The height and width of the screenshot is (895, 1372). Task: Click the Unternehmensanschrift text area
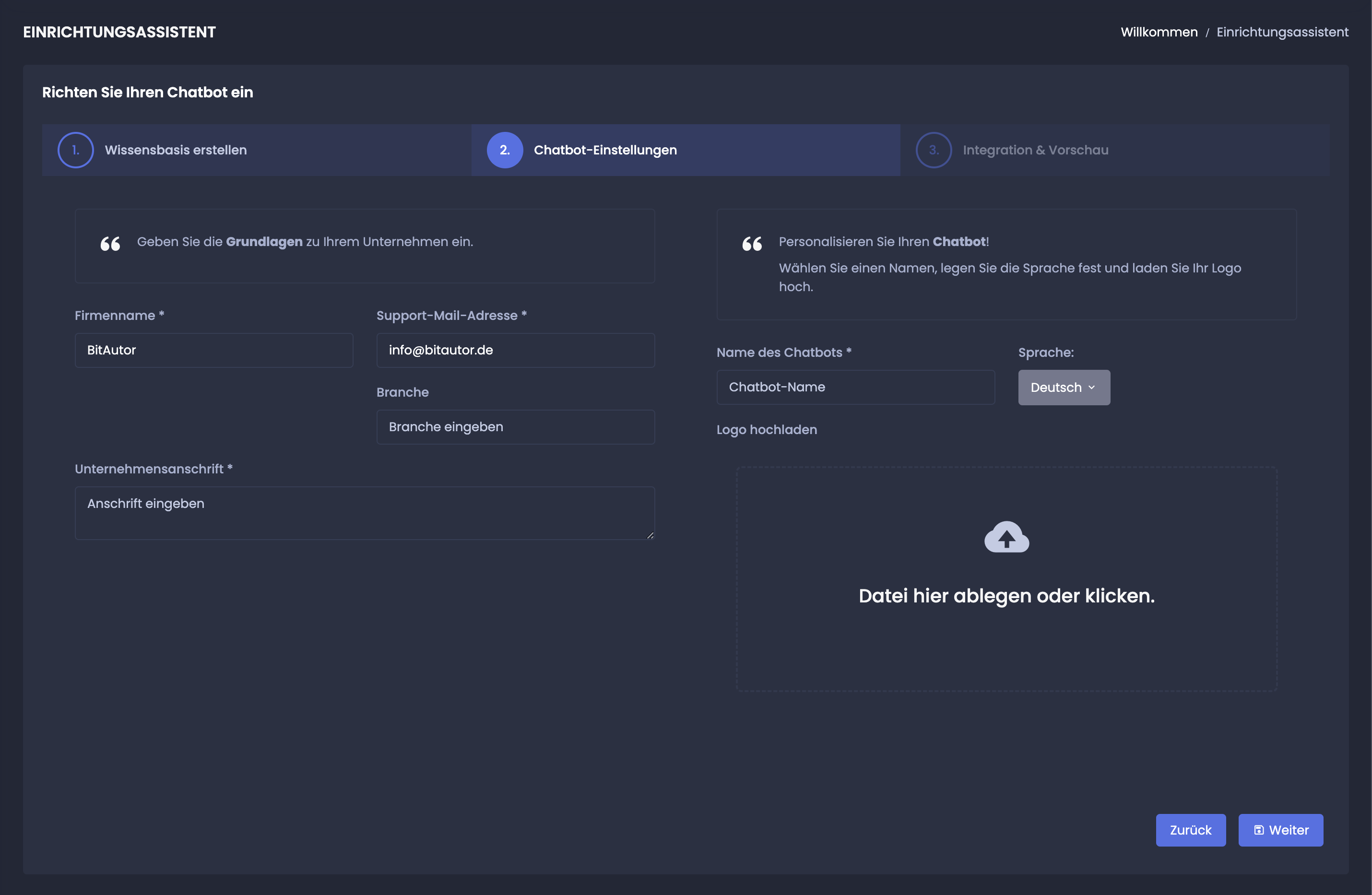pos(364,513)
